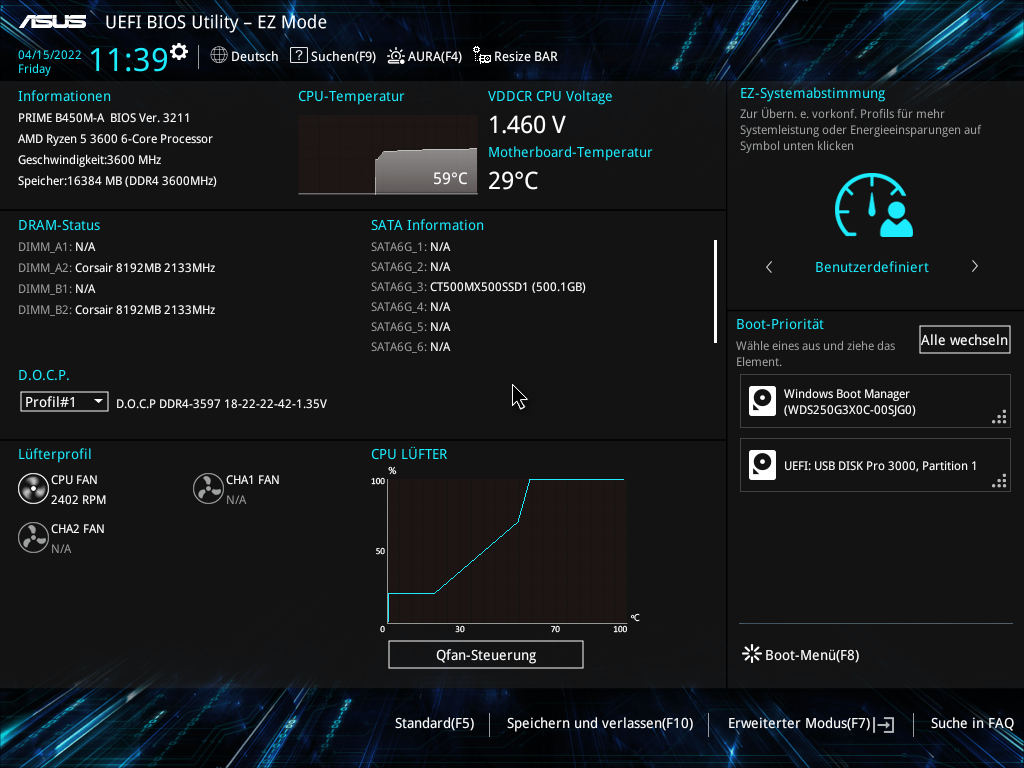Click the SATA6G_1: N/A row
The width and height of the screenshot is (1024, 768).
pyautogui.click(x=410, y=247)
